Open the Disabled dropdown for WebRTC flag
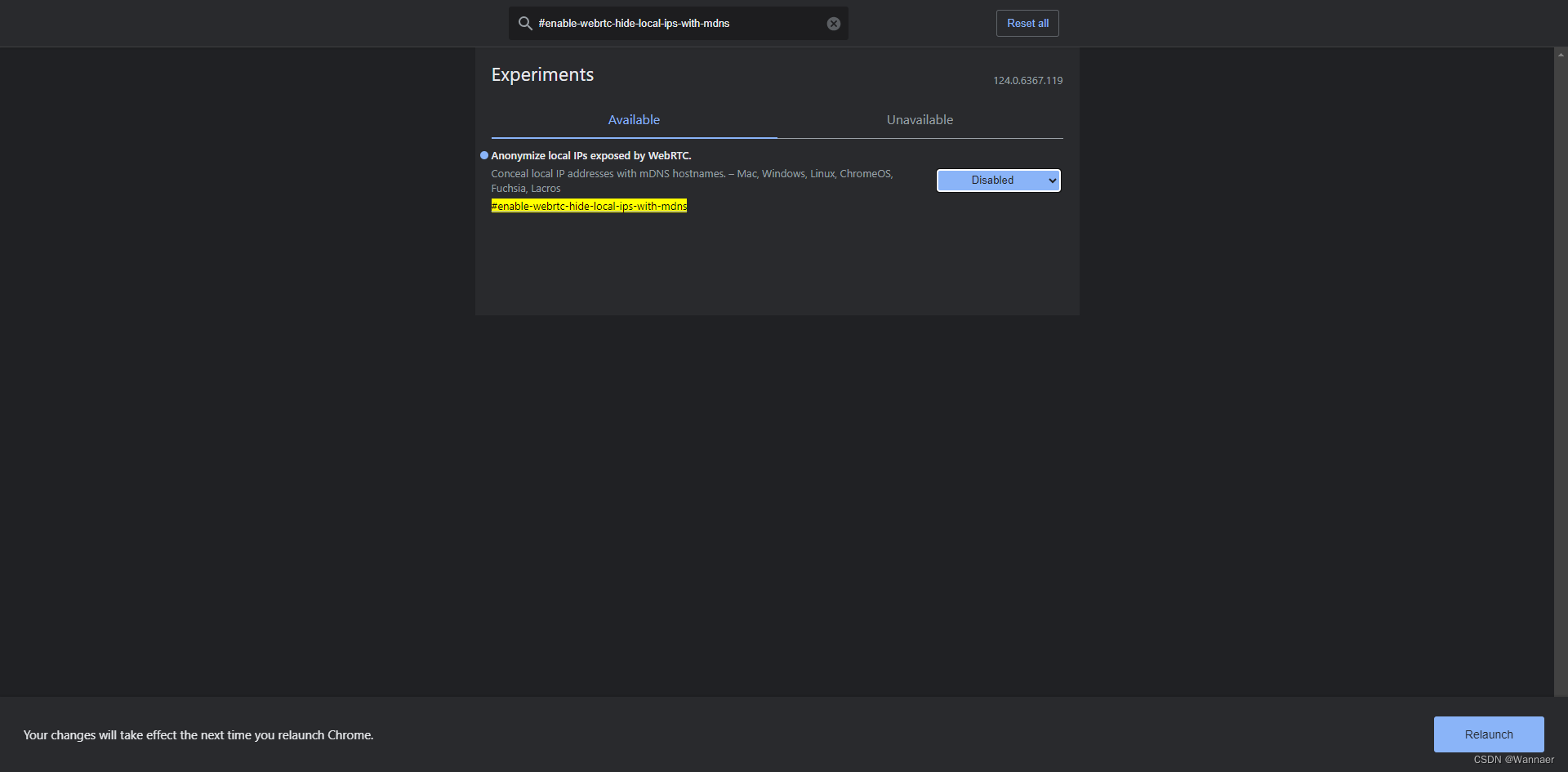The image size is (1568, 772). click(998, 181)
